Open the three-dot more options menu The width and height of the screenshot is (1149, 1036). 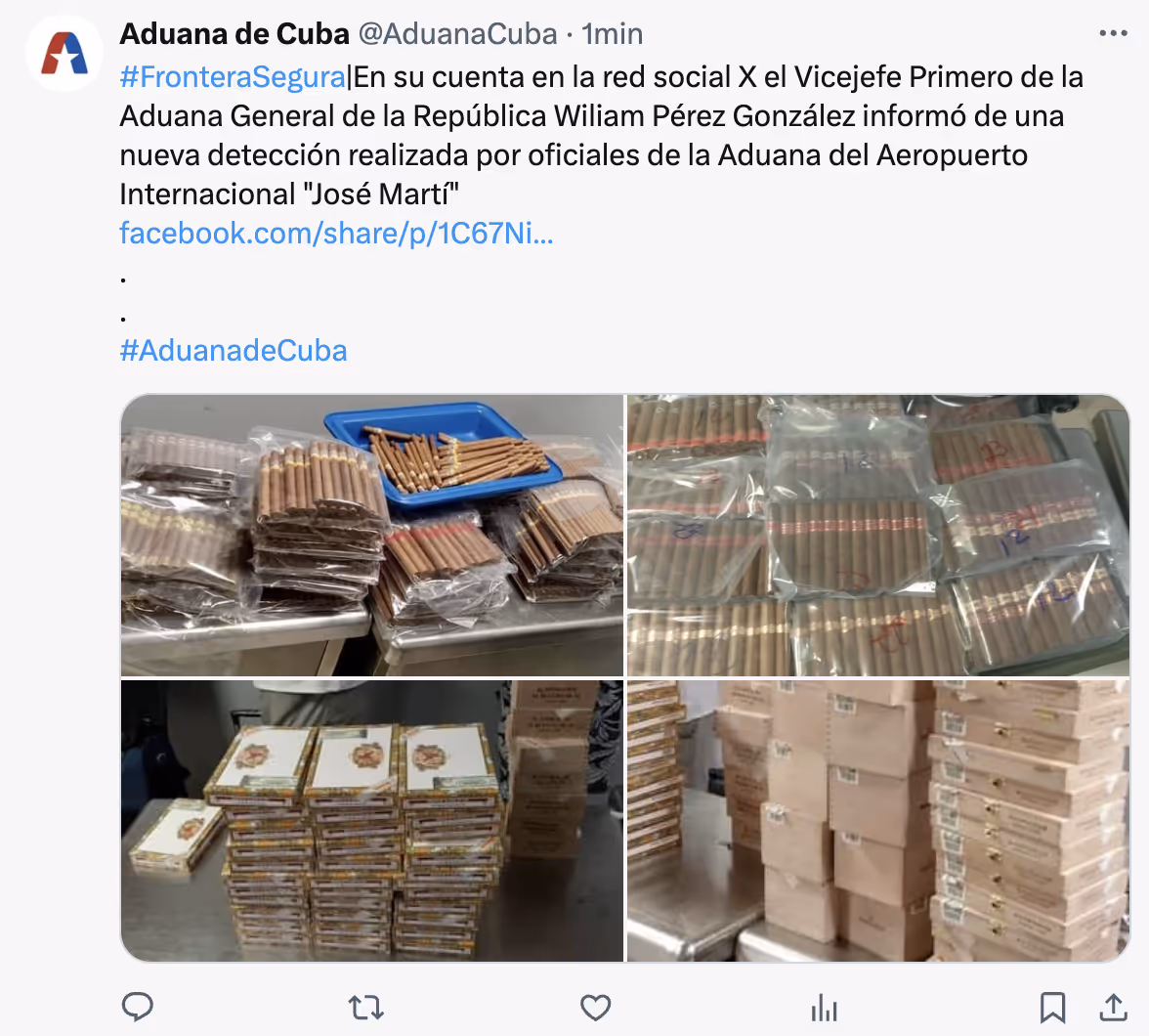pyautogui.click(x=1113, y=33)
